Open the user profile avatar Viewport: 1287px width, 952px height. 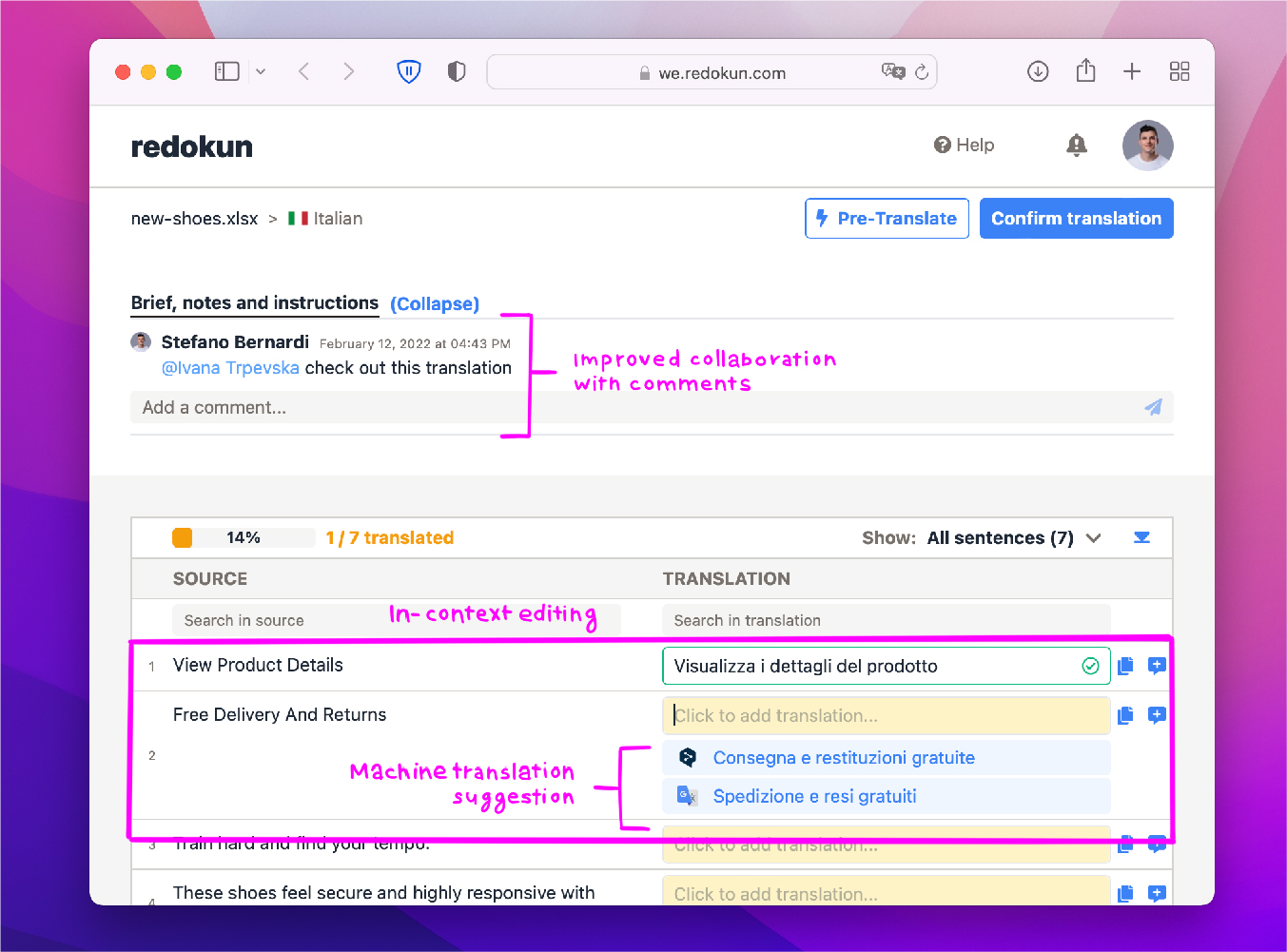(x=1147, y=145)
